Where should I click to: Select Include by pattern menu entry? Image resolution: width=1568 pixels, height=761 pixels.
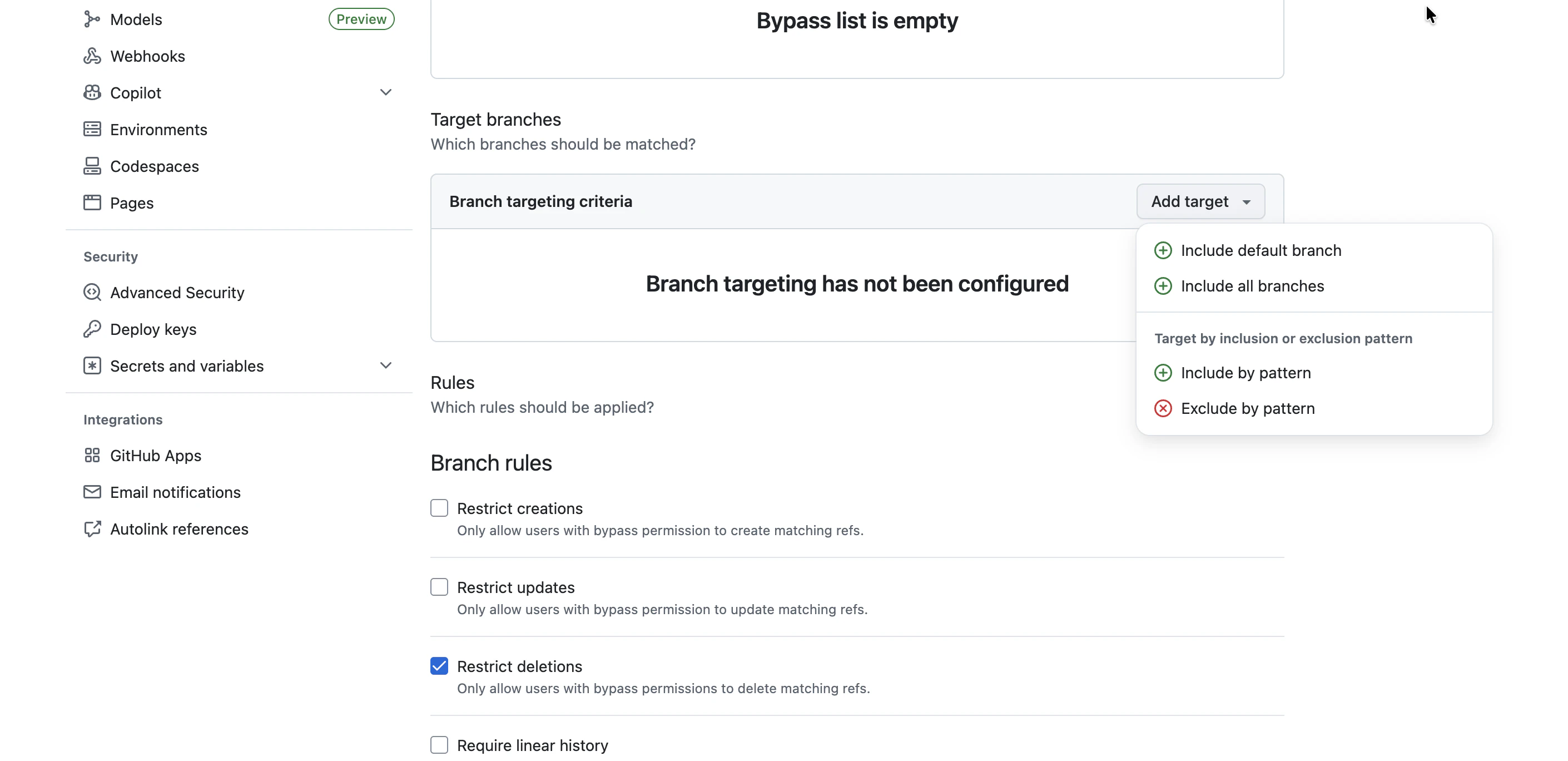[1246, 373]
